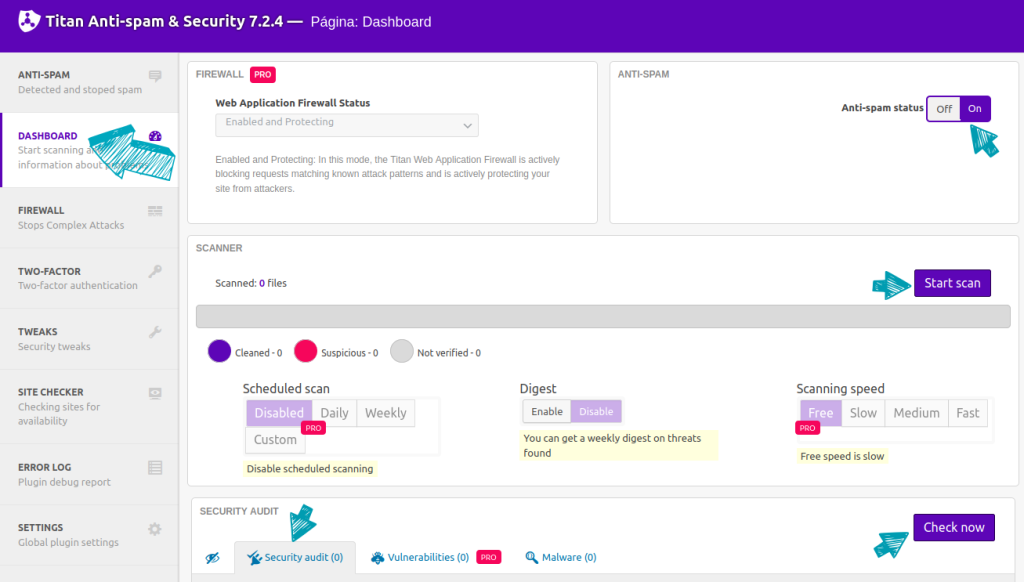Switch to the Security audit (0) tab
Image resolution: width=1024 pixels, height=582 pixels.
click(295, 557)
